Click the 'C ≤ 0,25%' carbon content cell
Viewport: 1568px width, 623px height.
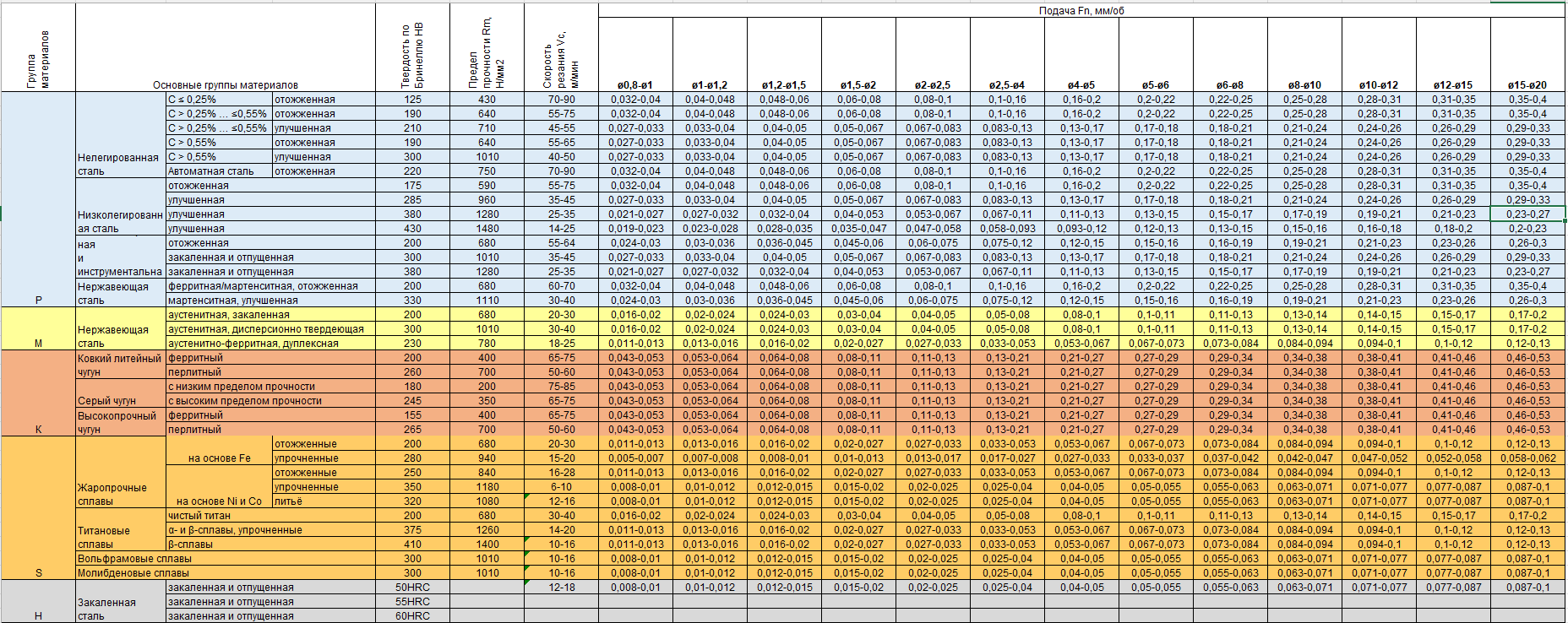tap(193, 100)
